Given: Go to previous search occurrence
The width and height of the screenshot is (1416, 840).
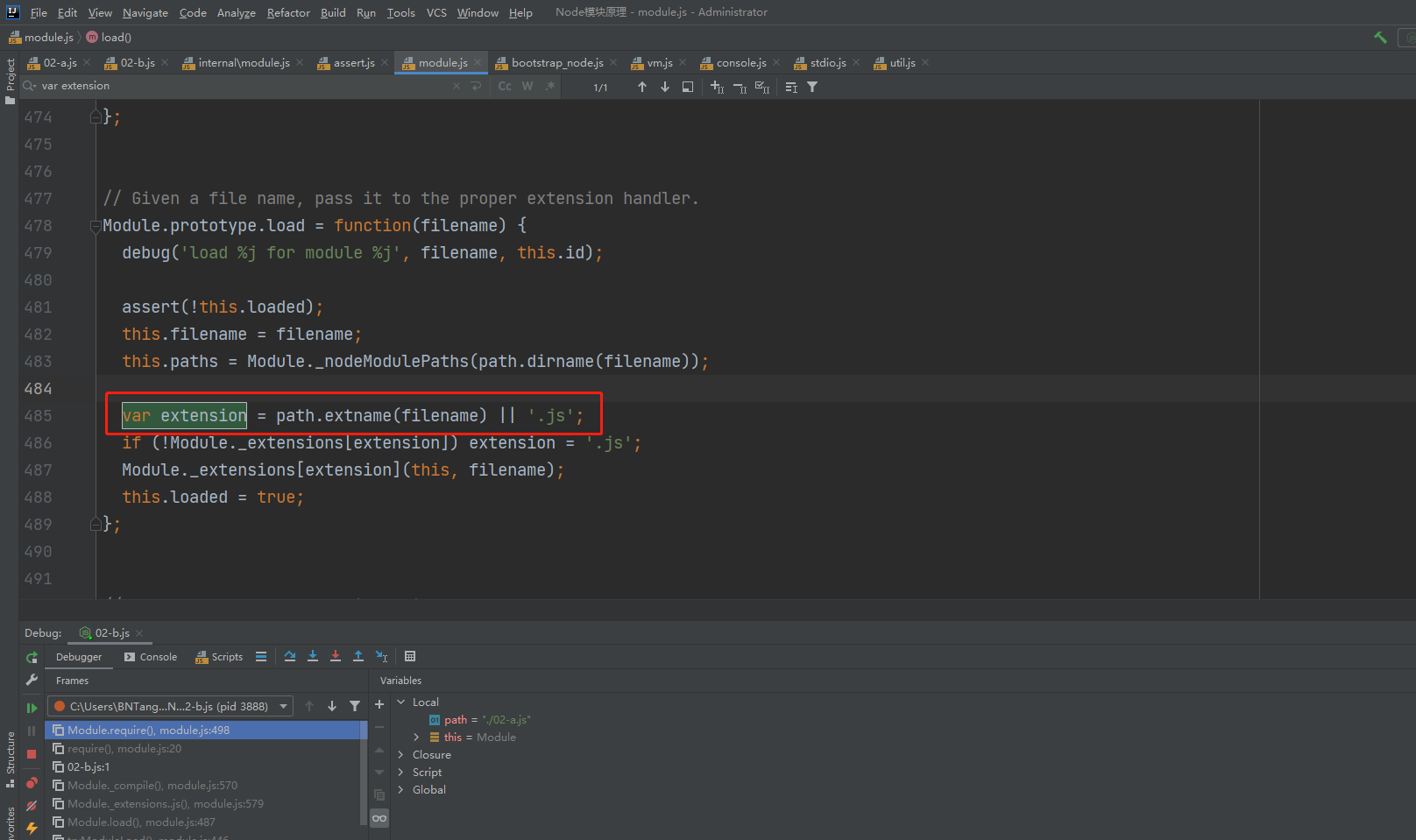Looking at the screenshot, I should tap(642, 87).
